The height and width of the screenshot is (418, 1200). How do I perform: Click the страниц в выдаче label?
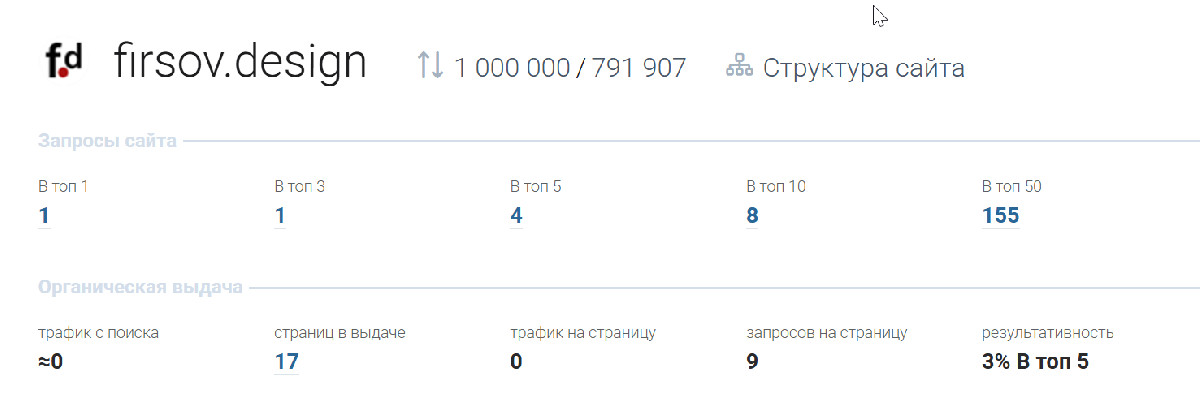(x=339, y=333)
